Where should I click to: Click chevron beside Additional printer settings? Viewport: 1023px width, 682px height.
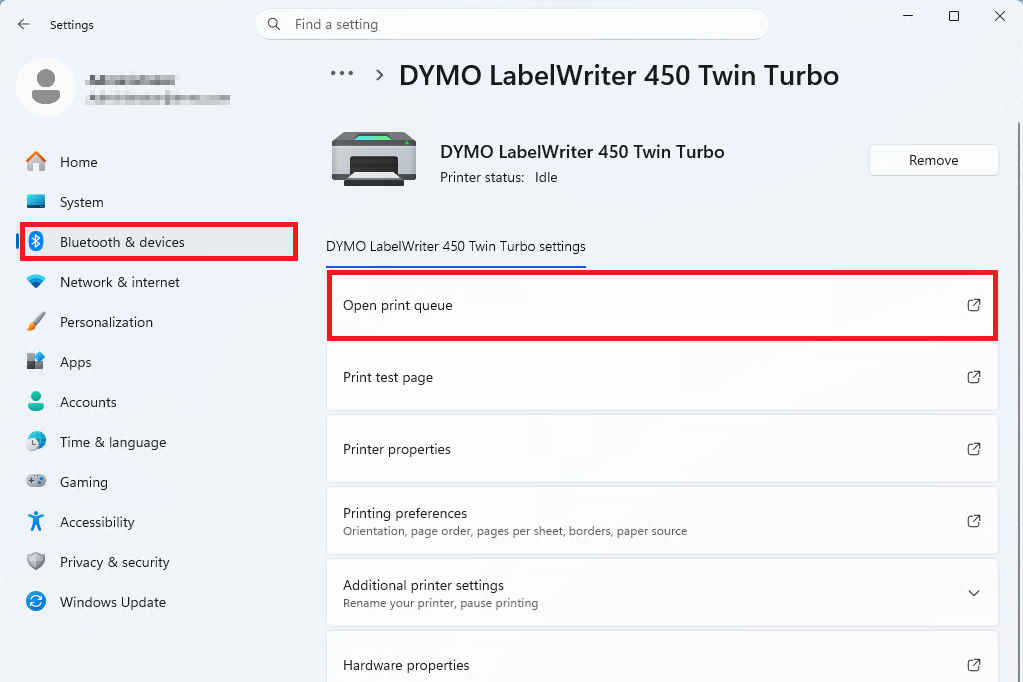tap(973, 593)
